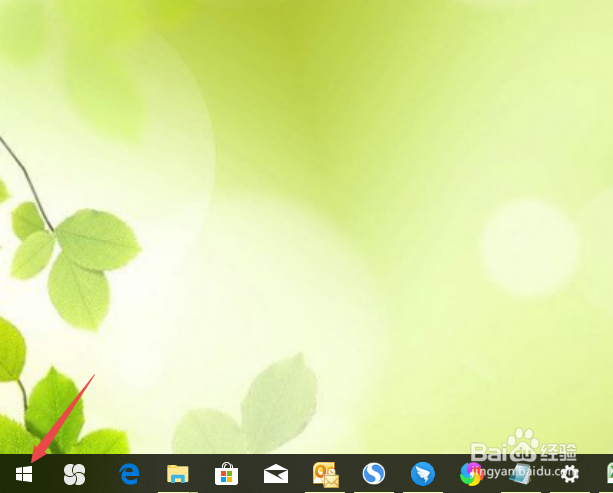Open the blue notepad taskbar icon
The width and height of the screenshot is (613, 493).
[520, 474]
